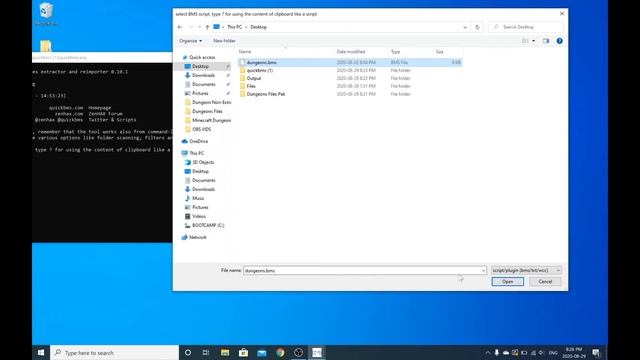
Task: Click the taskbar search box
Action: coord(114,353)
